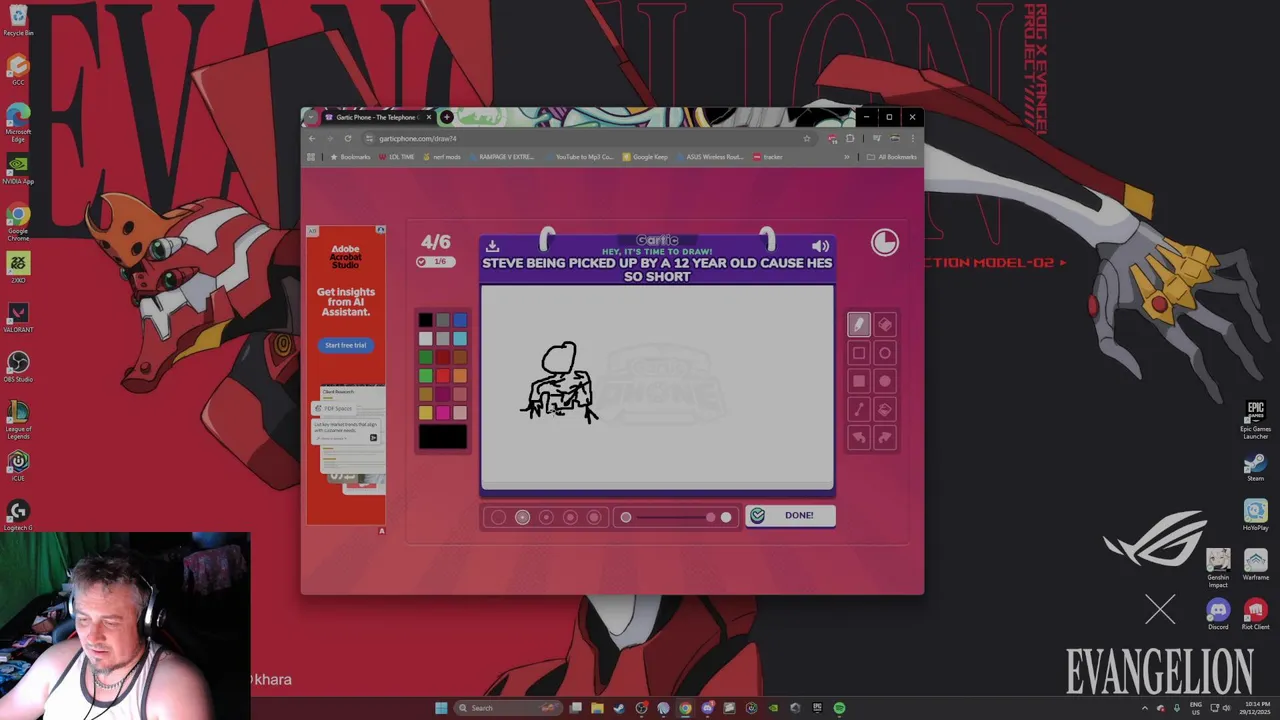1280x720 pixels.
Task: Choose the hollow rectangle shape tool
Action: pos(858,353)
